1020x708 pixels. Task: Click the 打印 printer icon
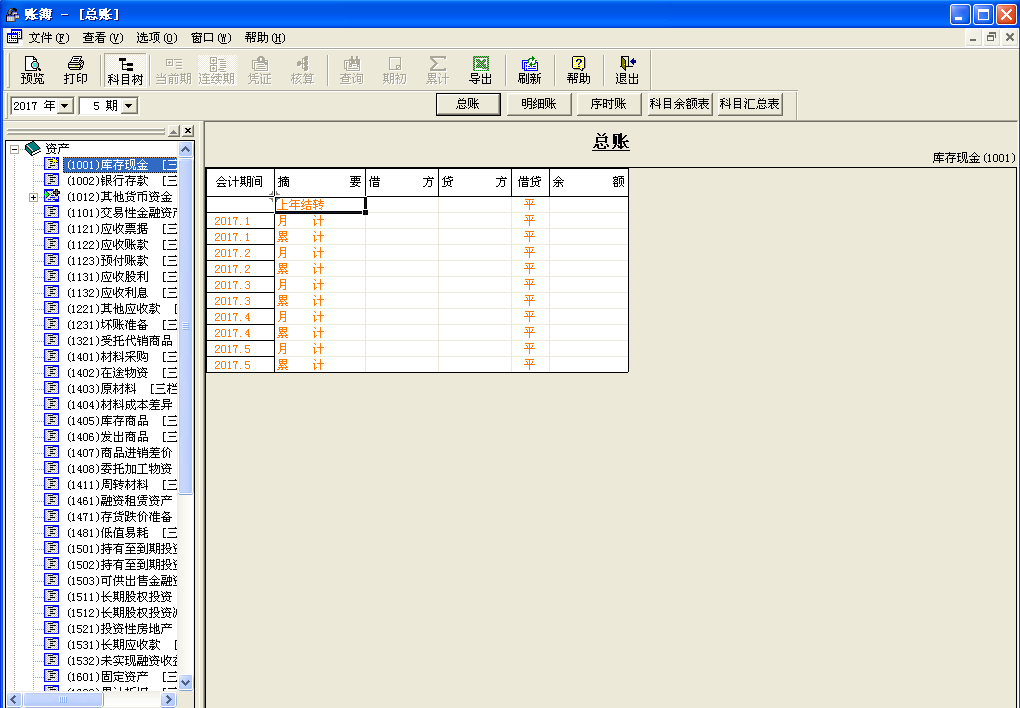75,70
